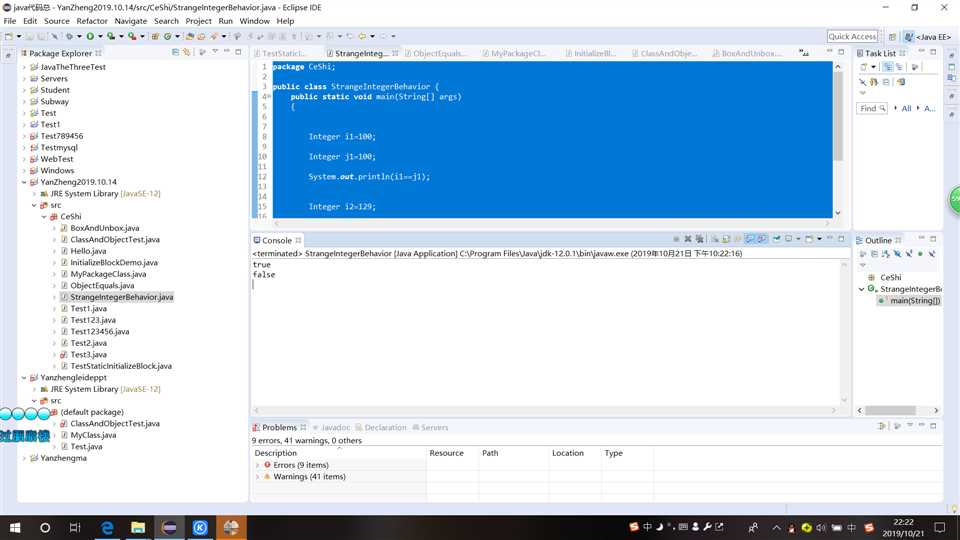Click the New file toolbar icon
960x540 pixels.
point(9,36)
